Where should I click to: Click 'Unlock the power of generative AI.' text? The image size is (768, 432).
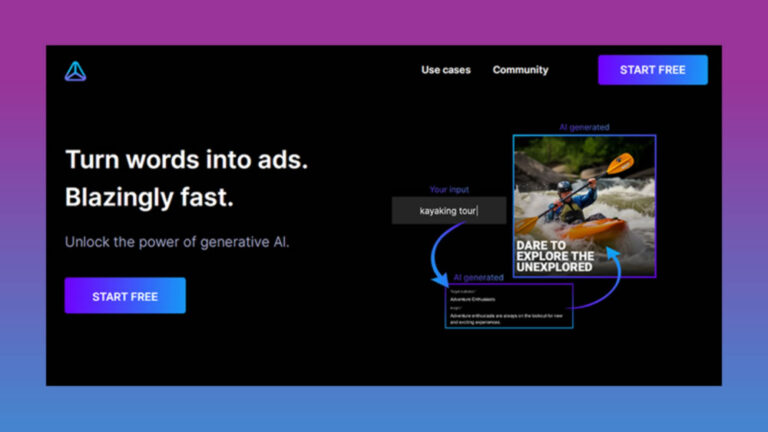[177, 242]
